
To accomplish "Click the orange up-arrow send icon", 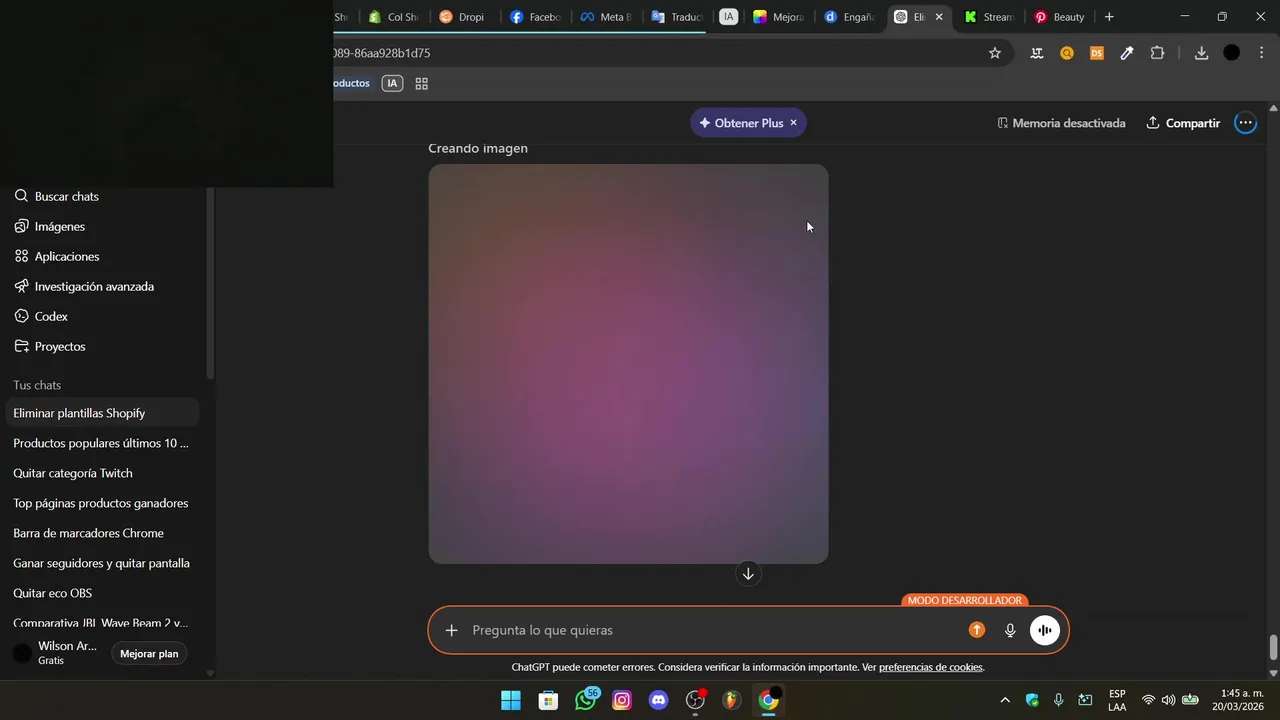I will [x=977, y=630].
